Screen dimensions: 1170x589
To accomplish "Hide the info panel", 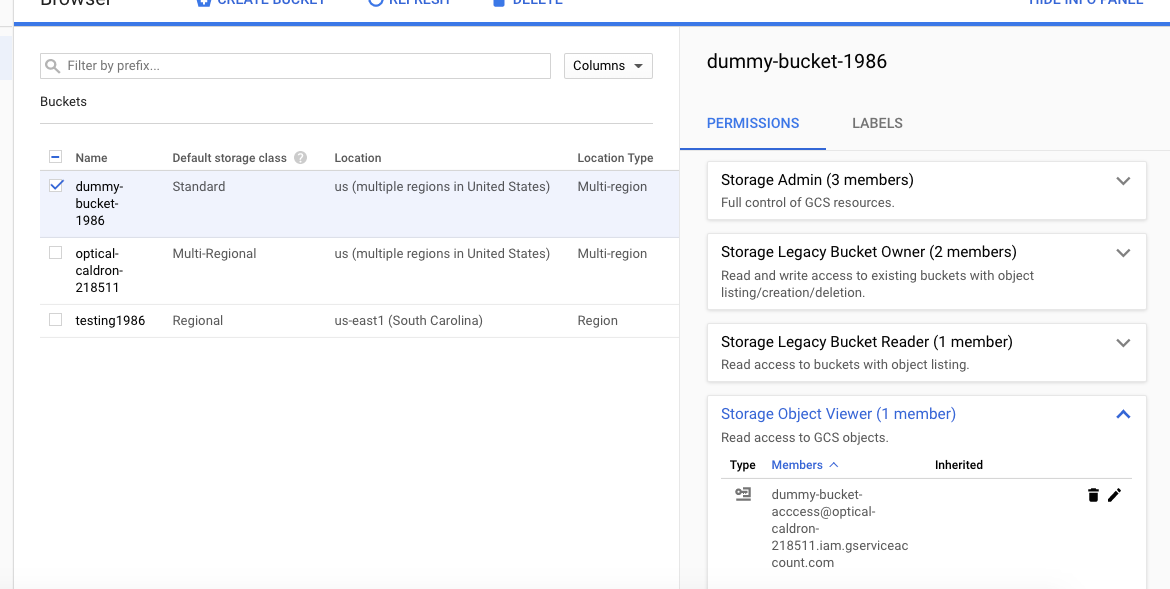I will [1085, 2].
